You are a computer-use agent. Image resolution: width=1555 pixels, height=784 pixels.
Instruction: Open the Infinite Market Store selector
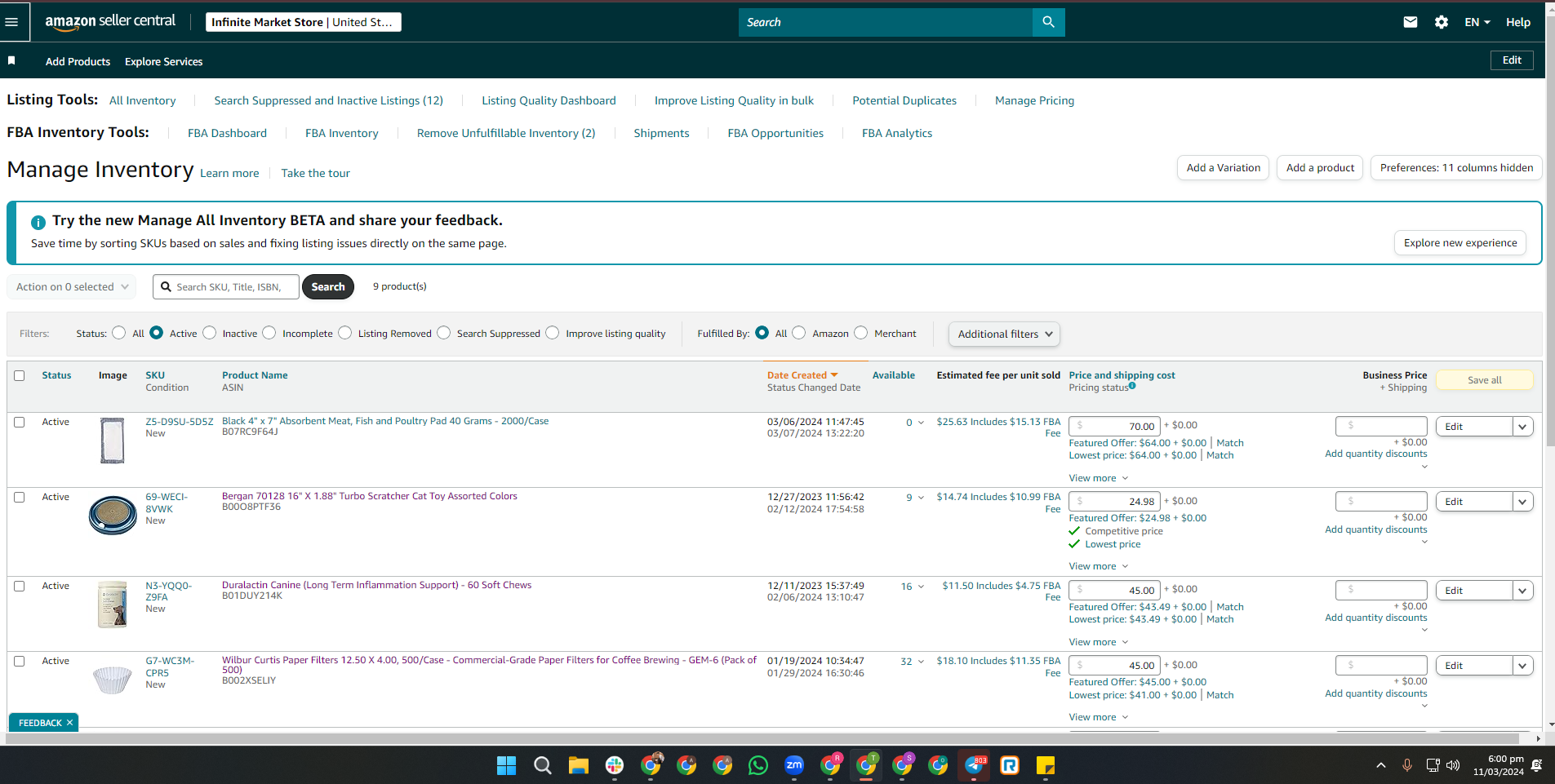tap(303, 22)
